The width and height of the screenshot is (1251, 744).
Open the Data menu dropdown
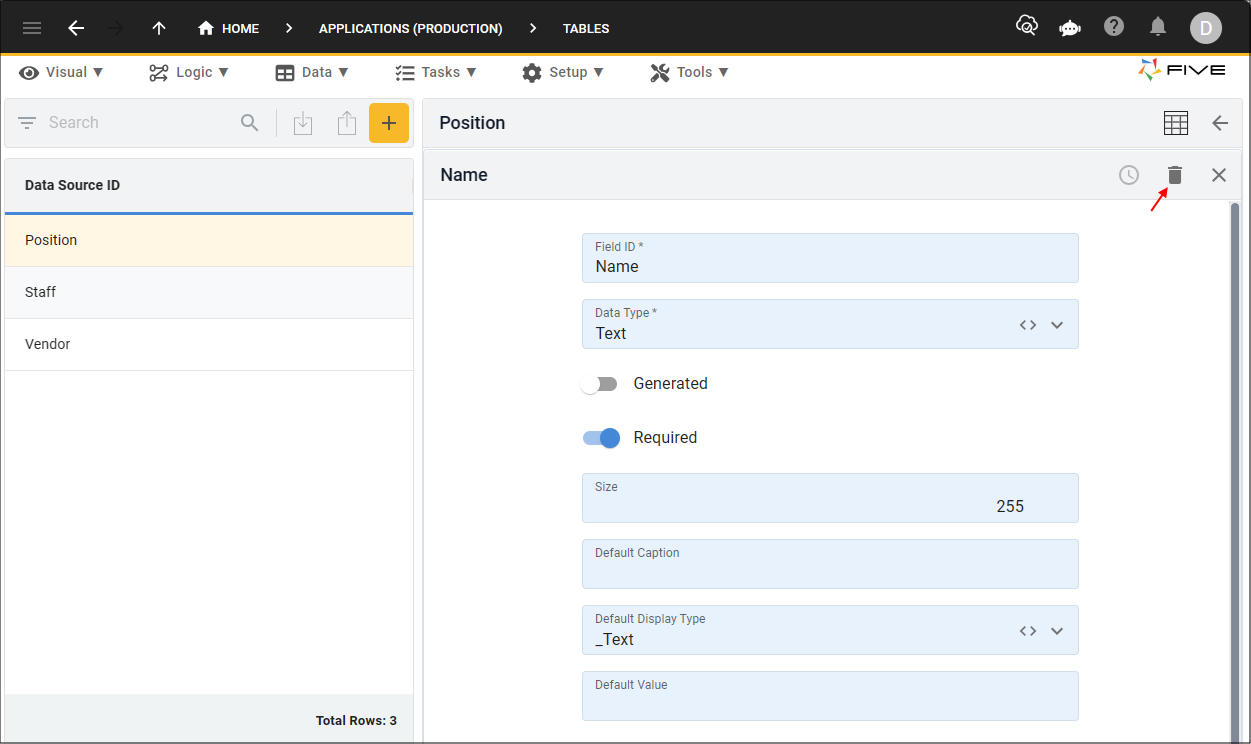(x=312, y=72)
